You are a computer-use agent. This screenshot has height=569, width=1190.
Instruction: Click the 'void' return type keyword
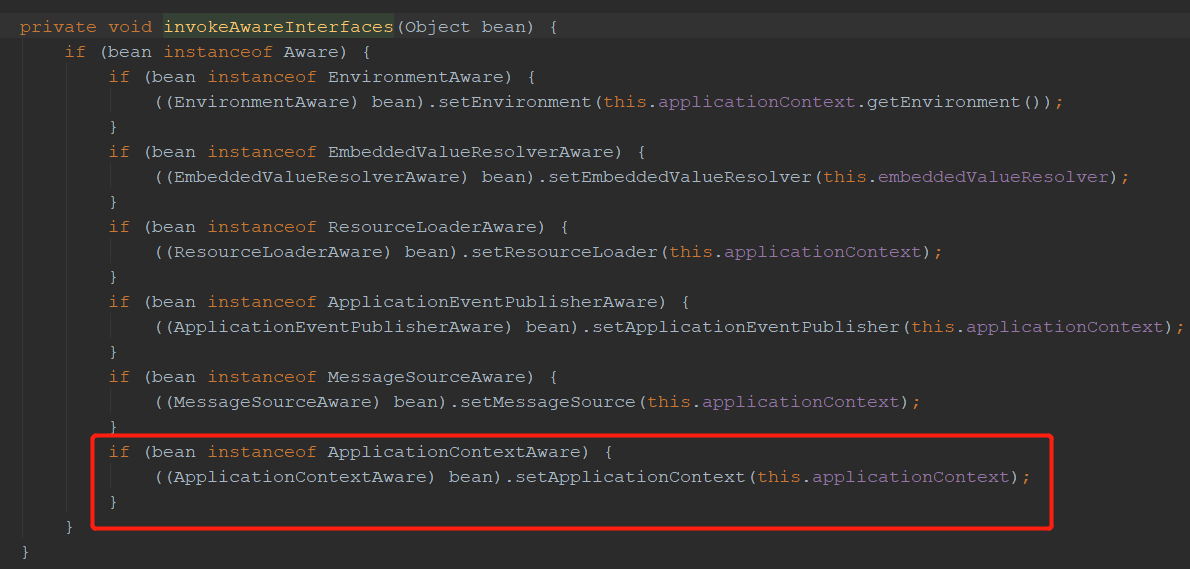[131, 27]
